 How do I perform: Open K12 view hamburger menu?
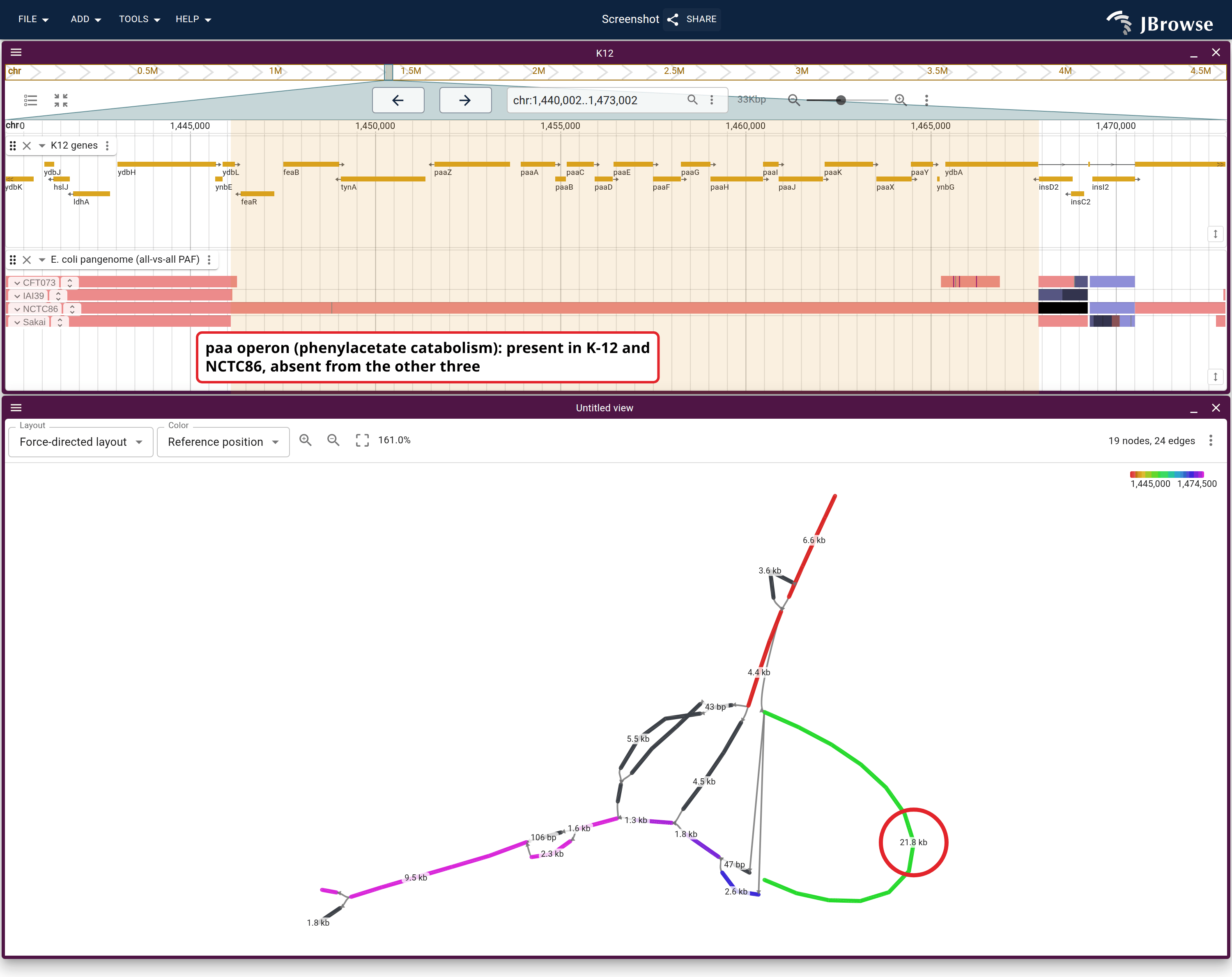pyautogui.click(x=16, y=53)
